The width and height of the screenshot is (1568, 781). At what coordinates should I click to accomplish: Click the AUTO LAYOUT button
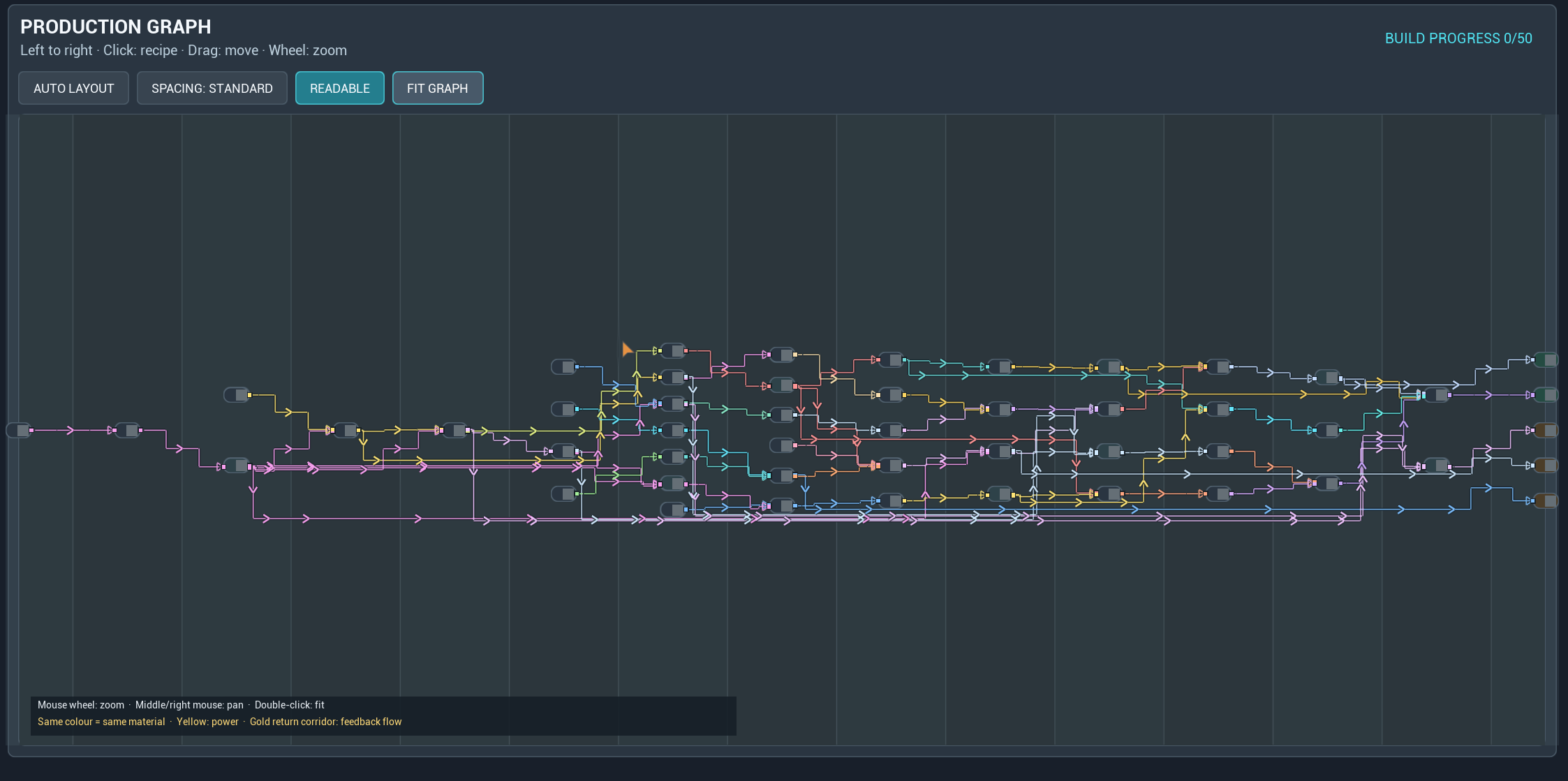pos(73,88)
